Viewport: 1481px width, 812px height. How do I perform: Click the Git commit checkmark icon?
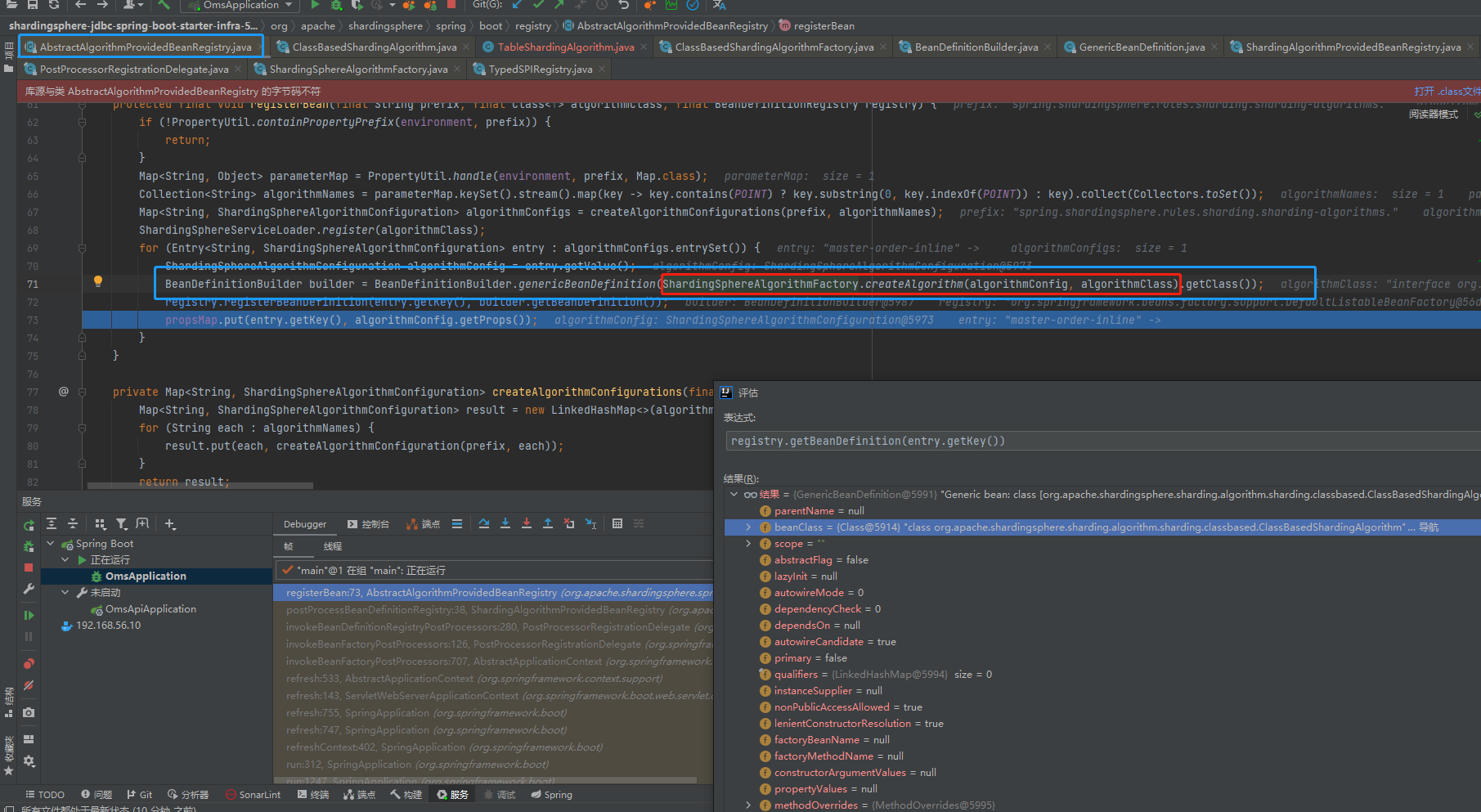click(539, 5)
